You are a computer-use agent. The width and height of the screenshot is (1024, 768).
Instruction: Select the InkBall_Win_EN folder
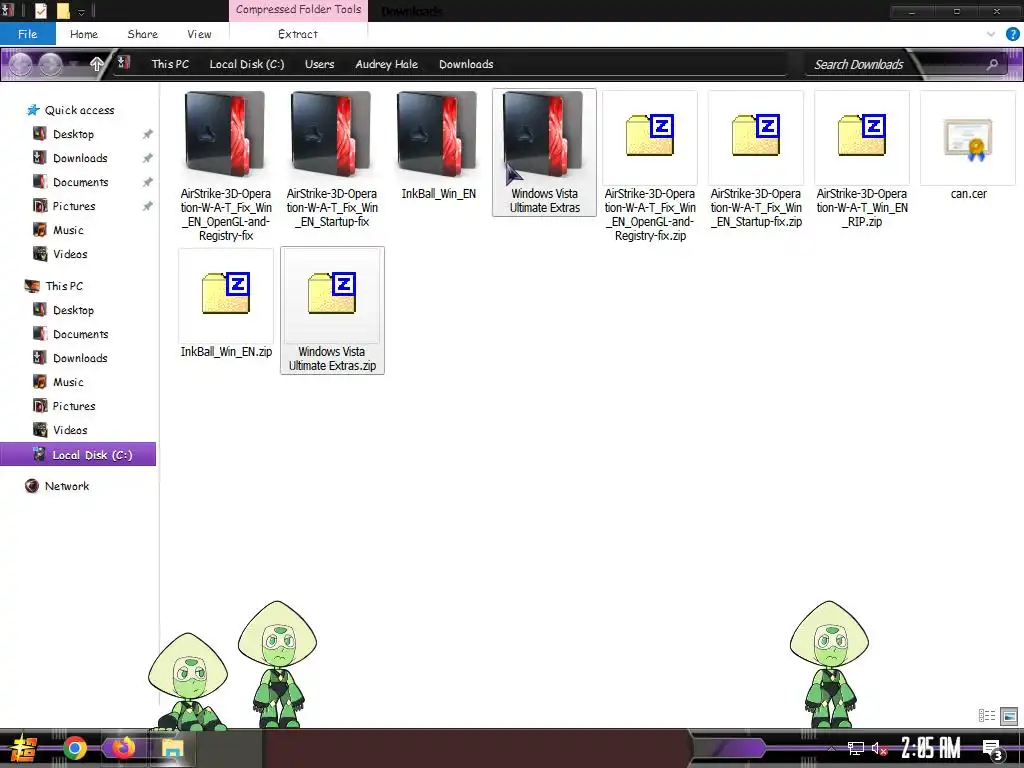(438, 146)
